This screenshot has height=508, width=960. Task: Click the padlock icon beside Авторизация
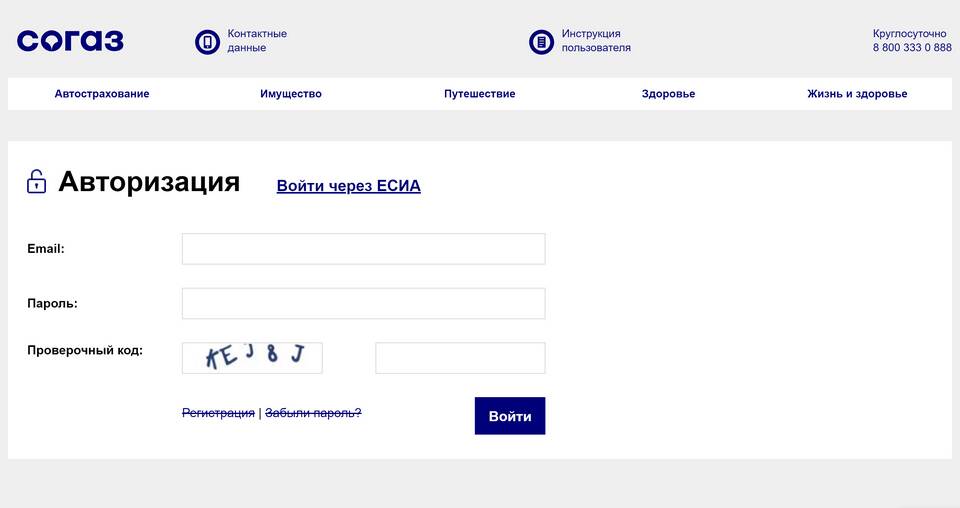pos(37,182)
